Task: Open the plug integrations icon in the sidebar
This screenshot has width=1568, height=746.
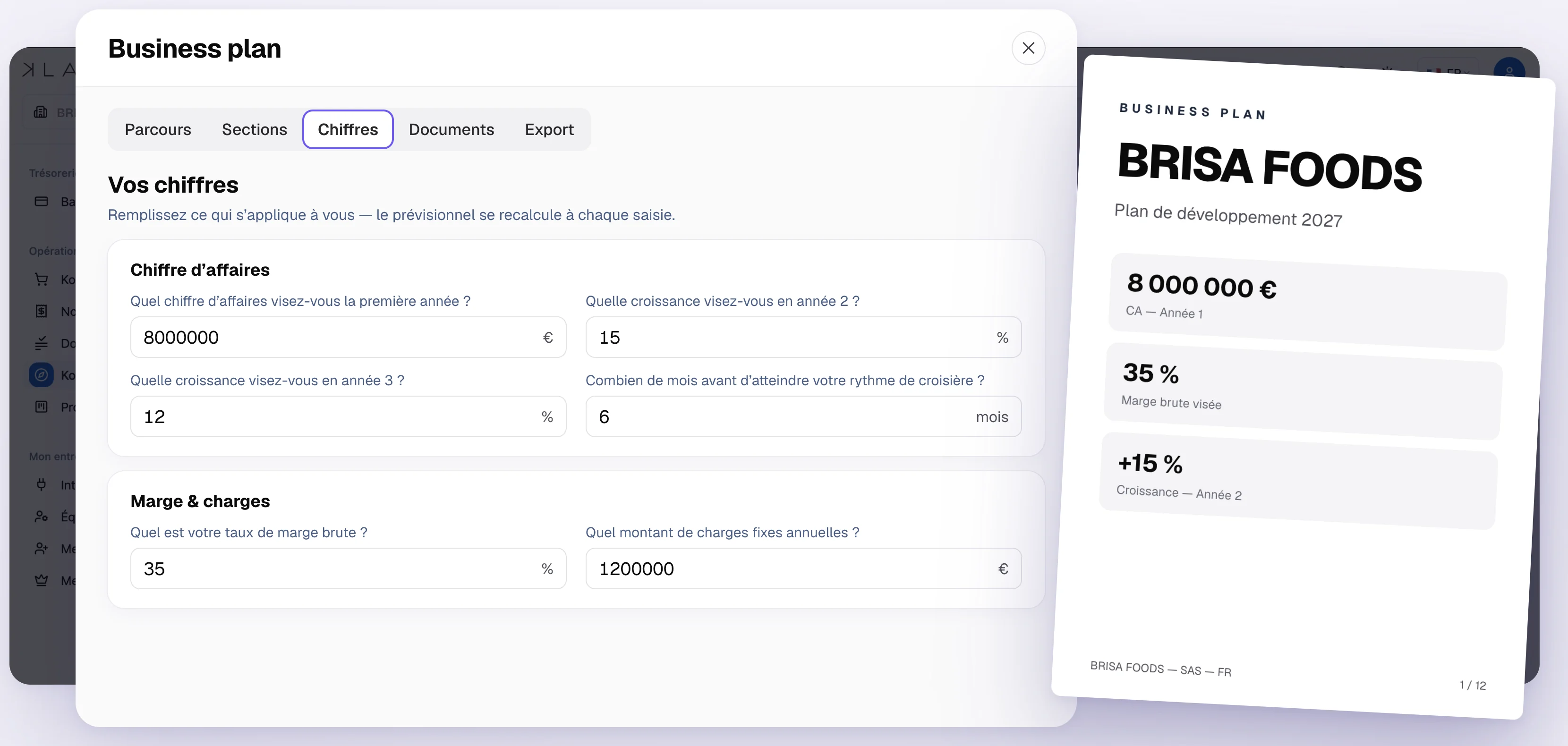Action: tap(42, 484)
